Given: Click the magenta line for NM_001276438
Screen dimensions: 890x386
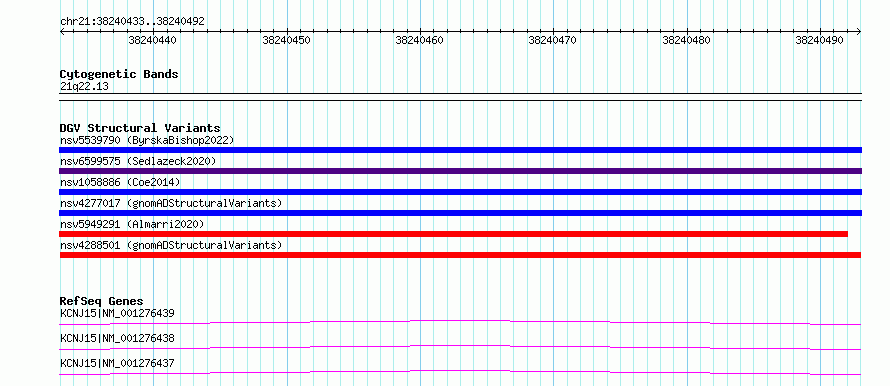Looking at the screenshot, I should pos(460,347).
